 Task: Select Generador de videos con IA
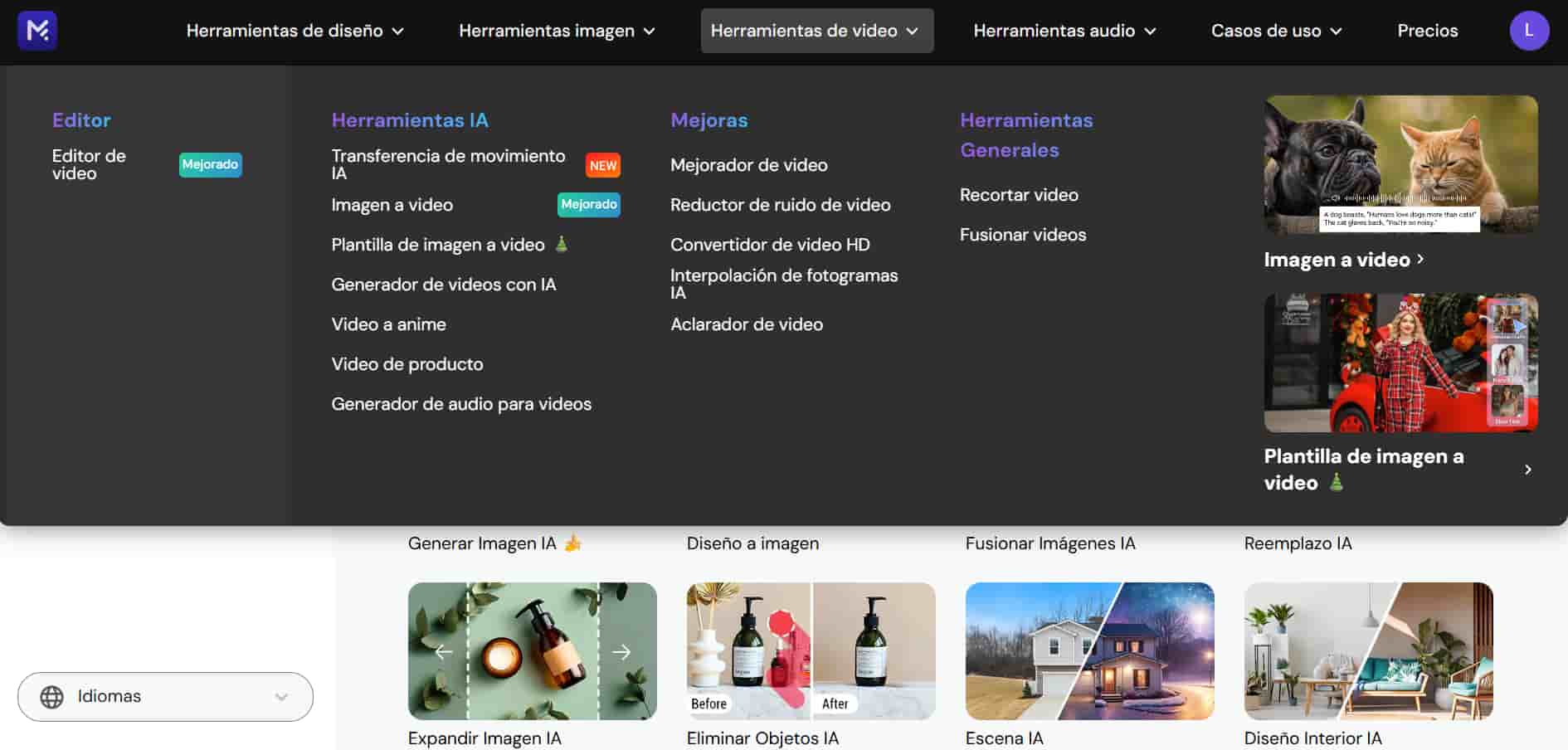[443, 284]
